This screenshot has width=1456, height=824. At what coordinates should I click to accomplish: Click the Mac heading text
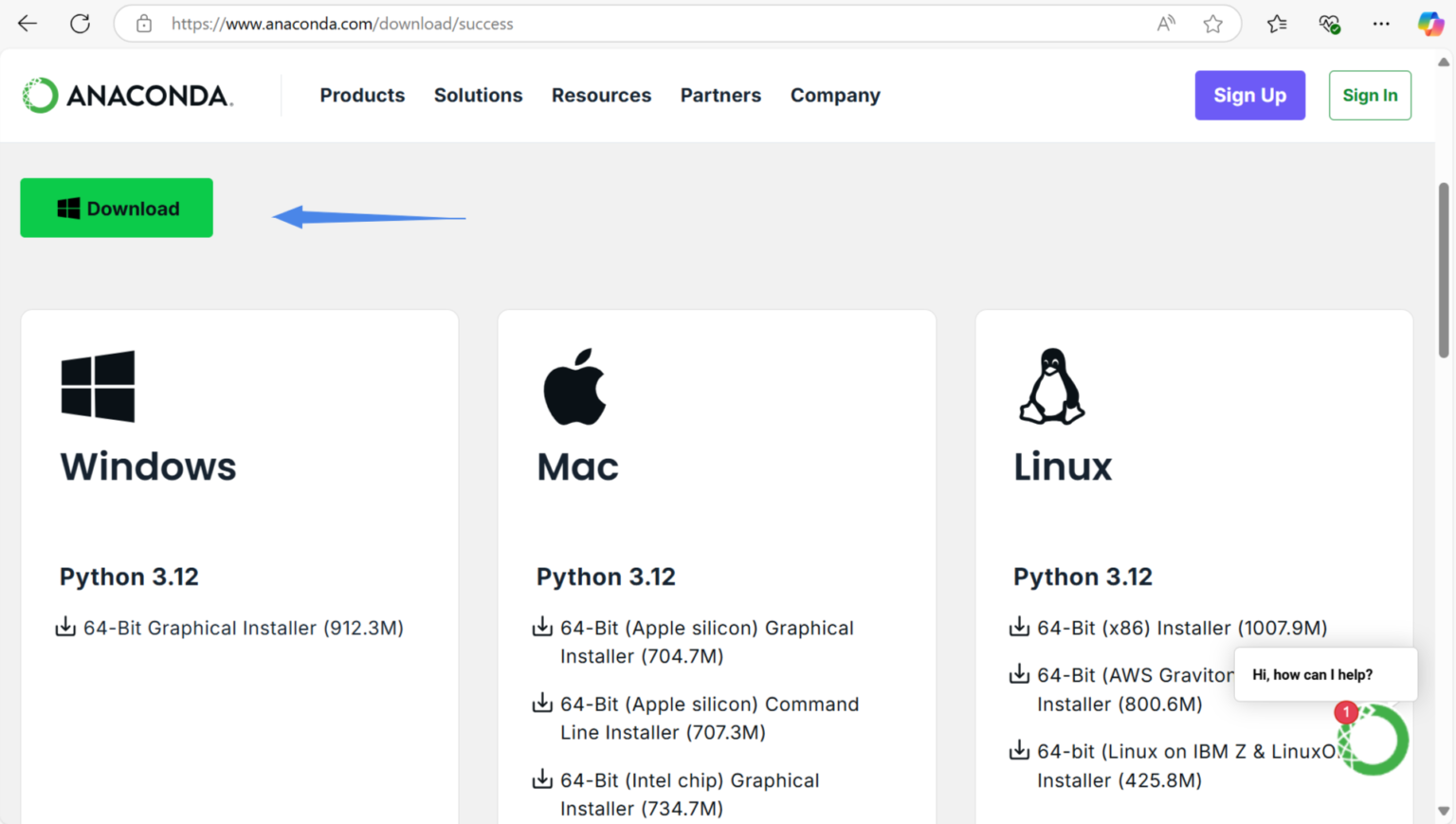point(577,467)
